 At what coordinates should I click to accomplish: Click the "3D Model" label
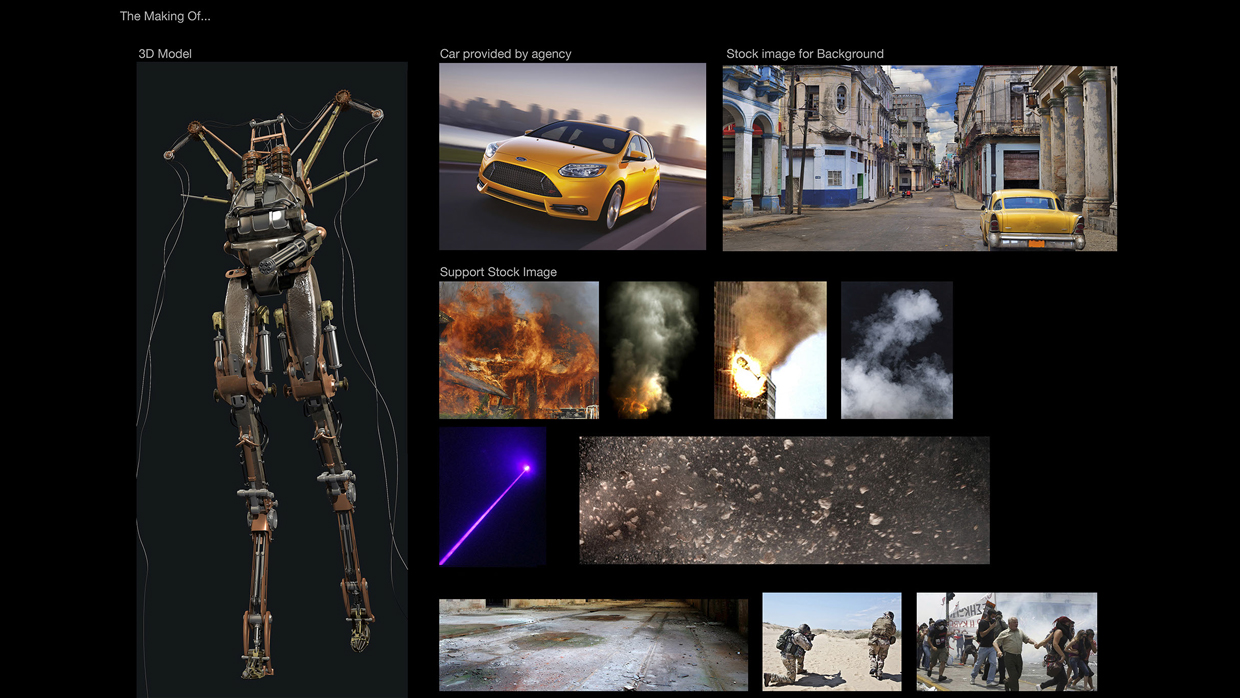(165, 54)
